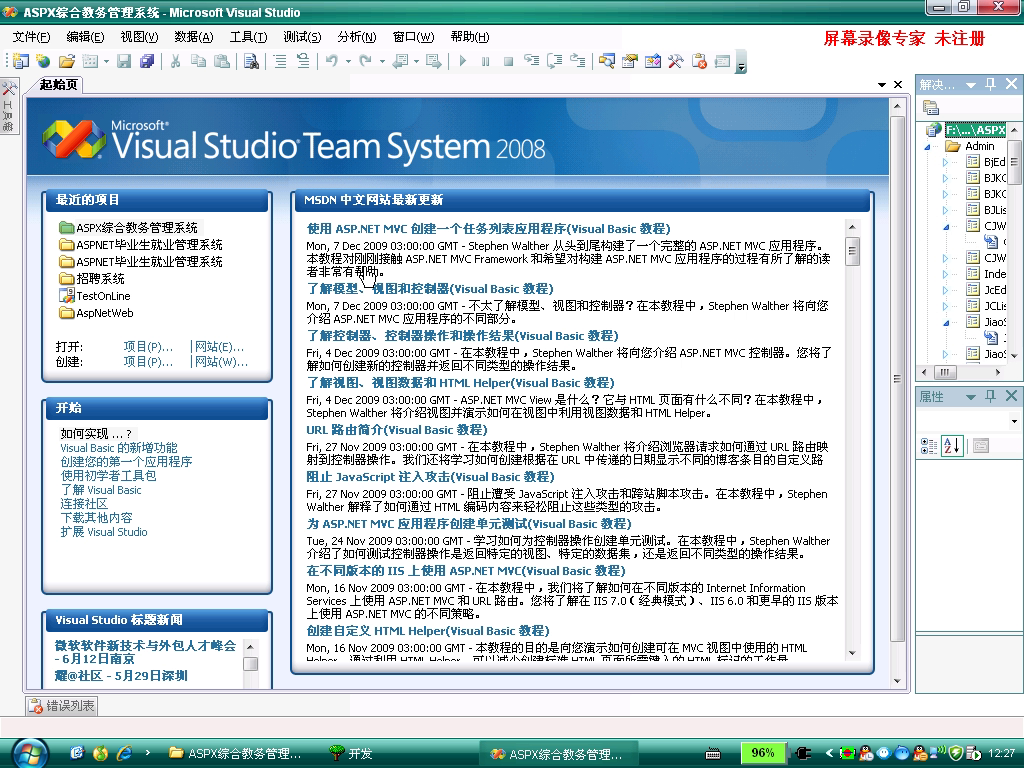Open 'URL 路由简介(Visual Basic 教程)' article link
Image resolution: width=1024 pixels, height=768 pixels.
tap(397, 430)
